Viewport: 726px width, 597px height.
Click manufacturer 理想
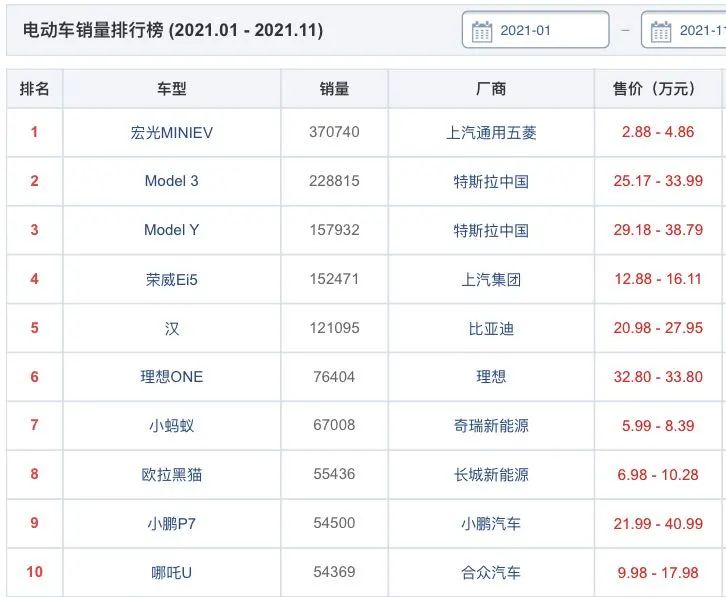click(x=491, y=377)
